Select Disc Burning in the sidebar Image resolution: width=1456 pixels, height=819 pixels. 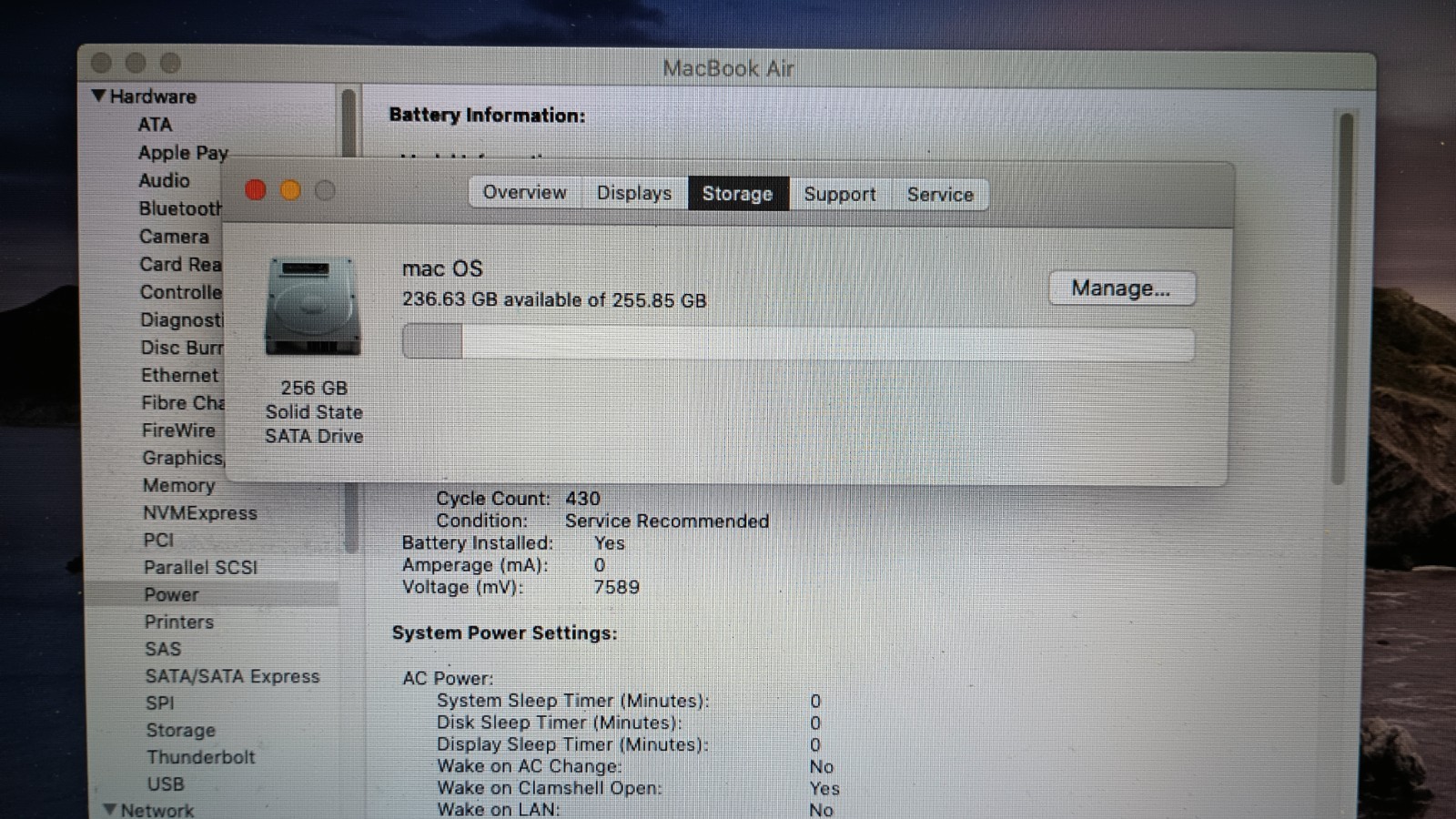click(181, 348)
